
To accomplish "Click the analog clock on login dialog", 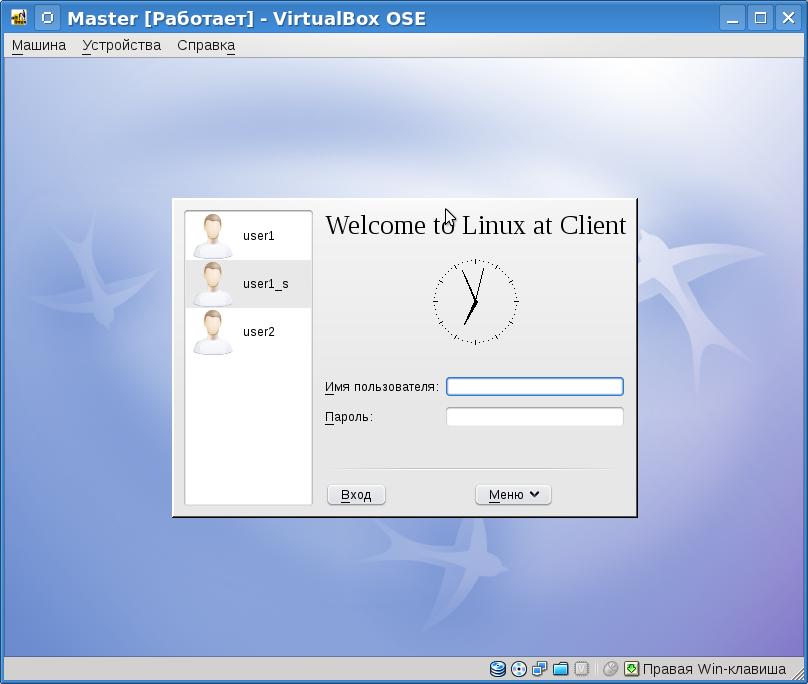I will pos(475,301).
